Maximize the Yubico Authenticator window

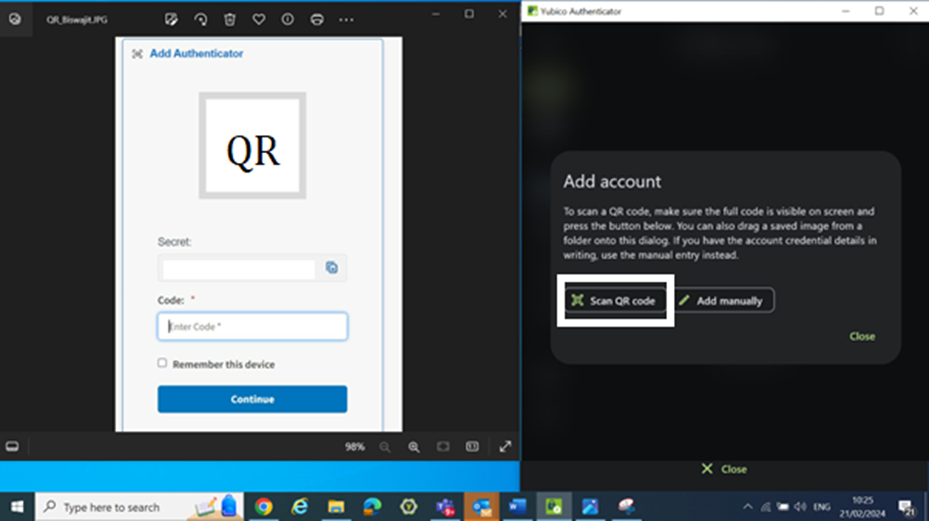coord(879,11)
